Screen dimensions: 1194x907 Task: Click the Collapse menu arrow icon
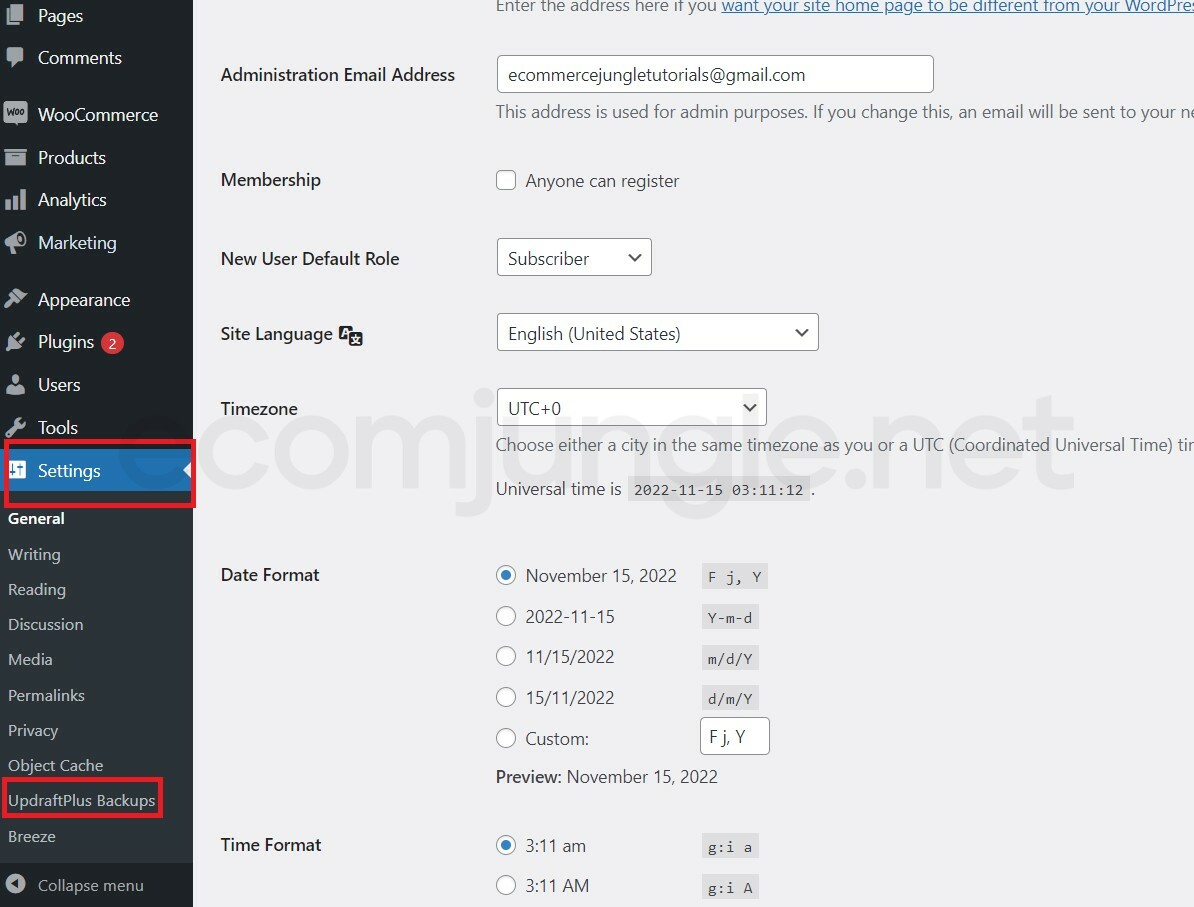[15, 884]
